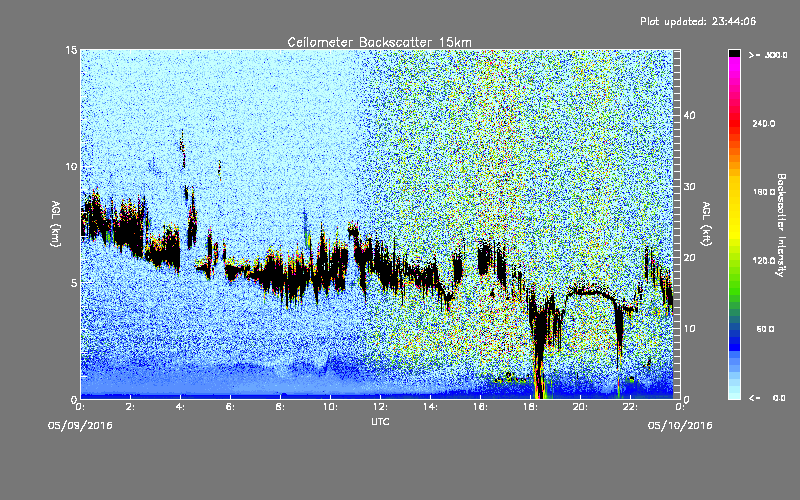This screenshot has height=500, width=800.
Task: Click the 6: hour tick label
Action: click(231, 407)
